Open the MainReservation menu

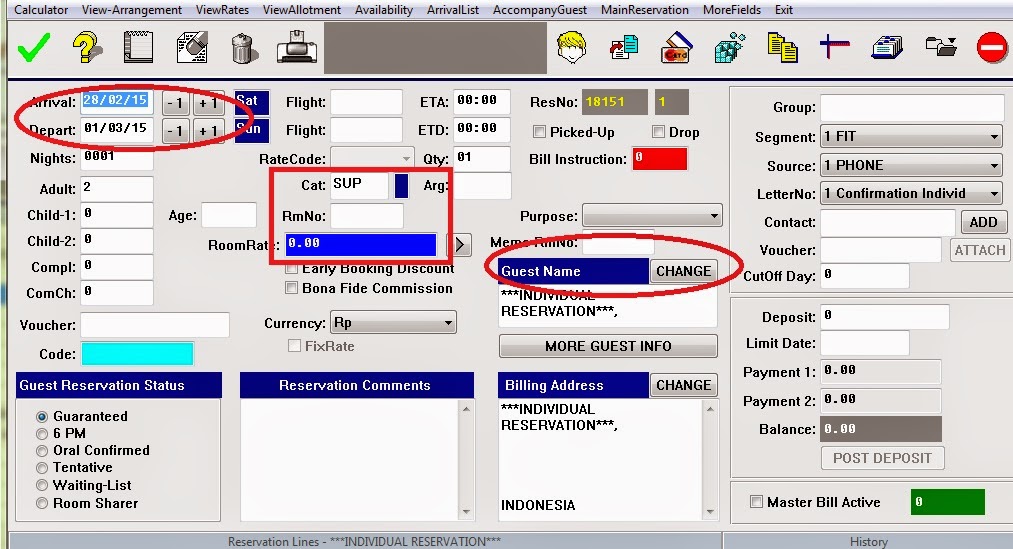pyautogui.click(x=645, y=10)
